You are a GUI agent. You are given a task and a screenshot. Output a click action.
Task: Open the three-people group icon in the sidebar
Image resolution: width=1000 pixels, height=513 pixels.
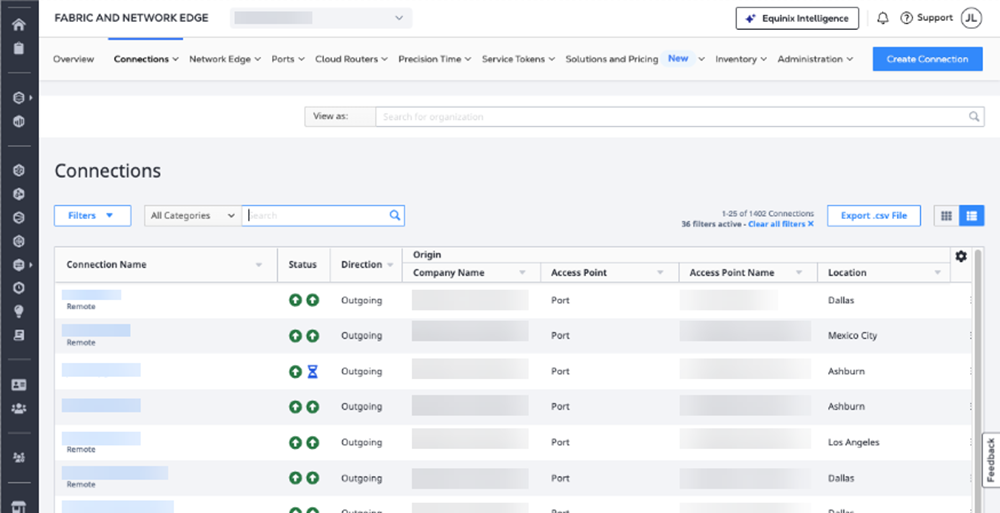click(x=19, y=408)
